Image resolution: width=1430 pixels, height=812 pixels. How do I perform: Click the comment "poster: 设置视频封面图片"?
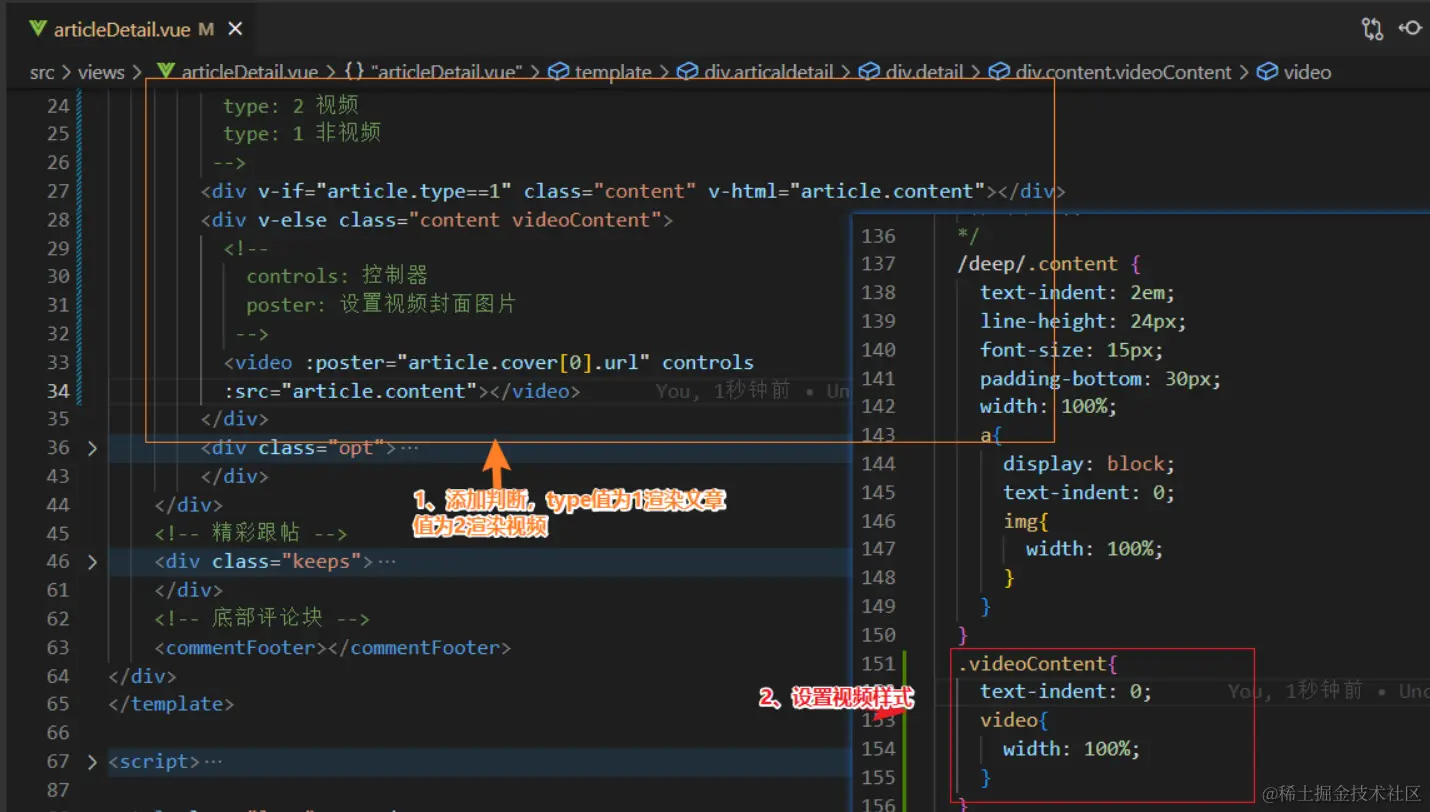pyautogui.click(x=381, y=304)
